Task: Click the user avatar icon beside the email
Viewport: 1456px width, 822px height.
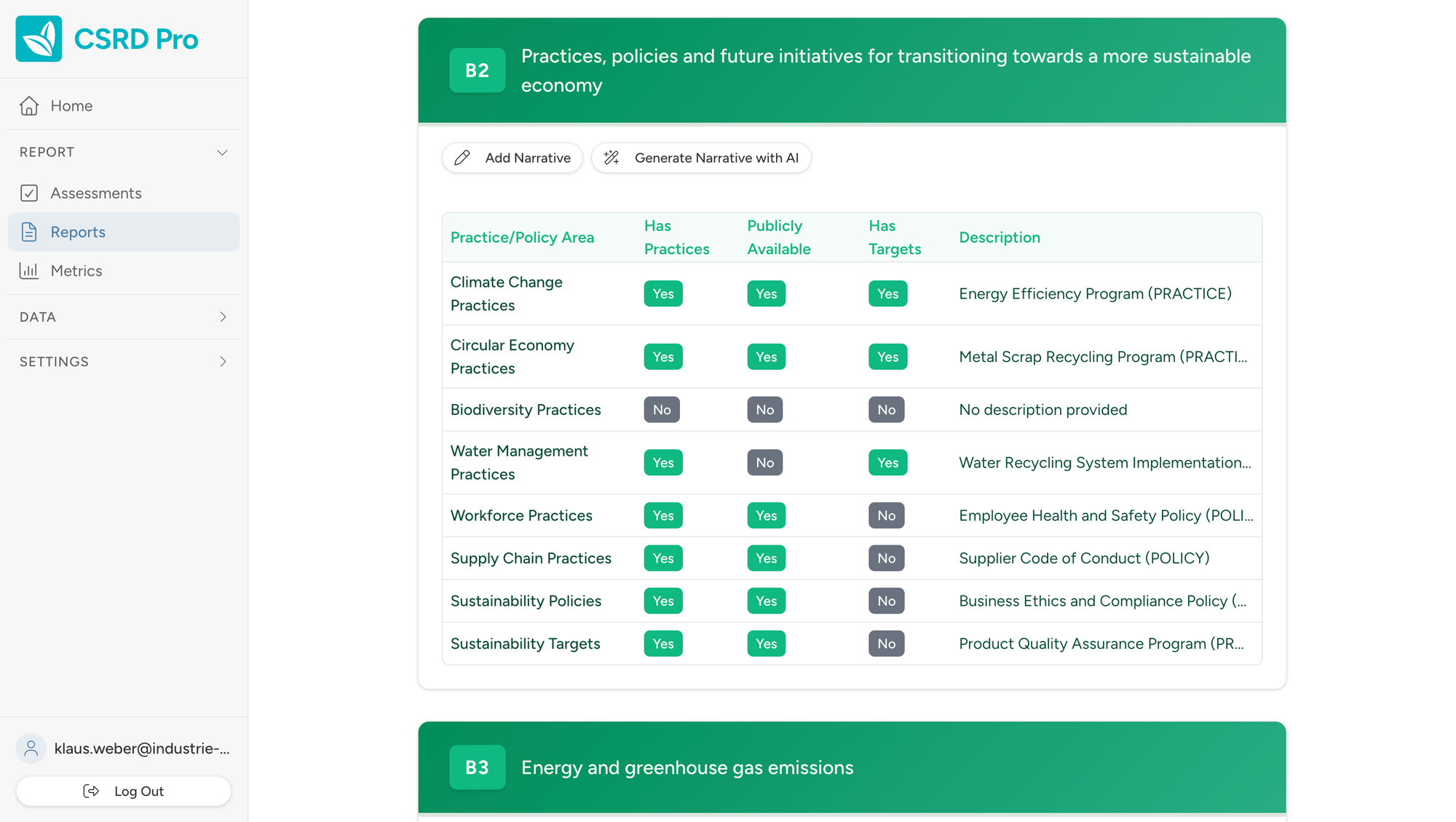Action: pos(31,748)
